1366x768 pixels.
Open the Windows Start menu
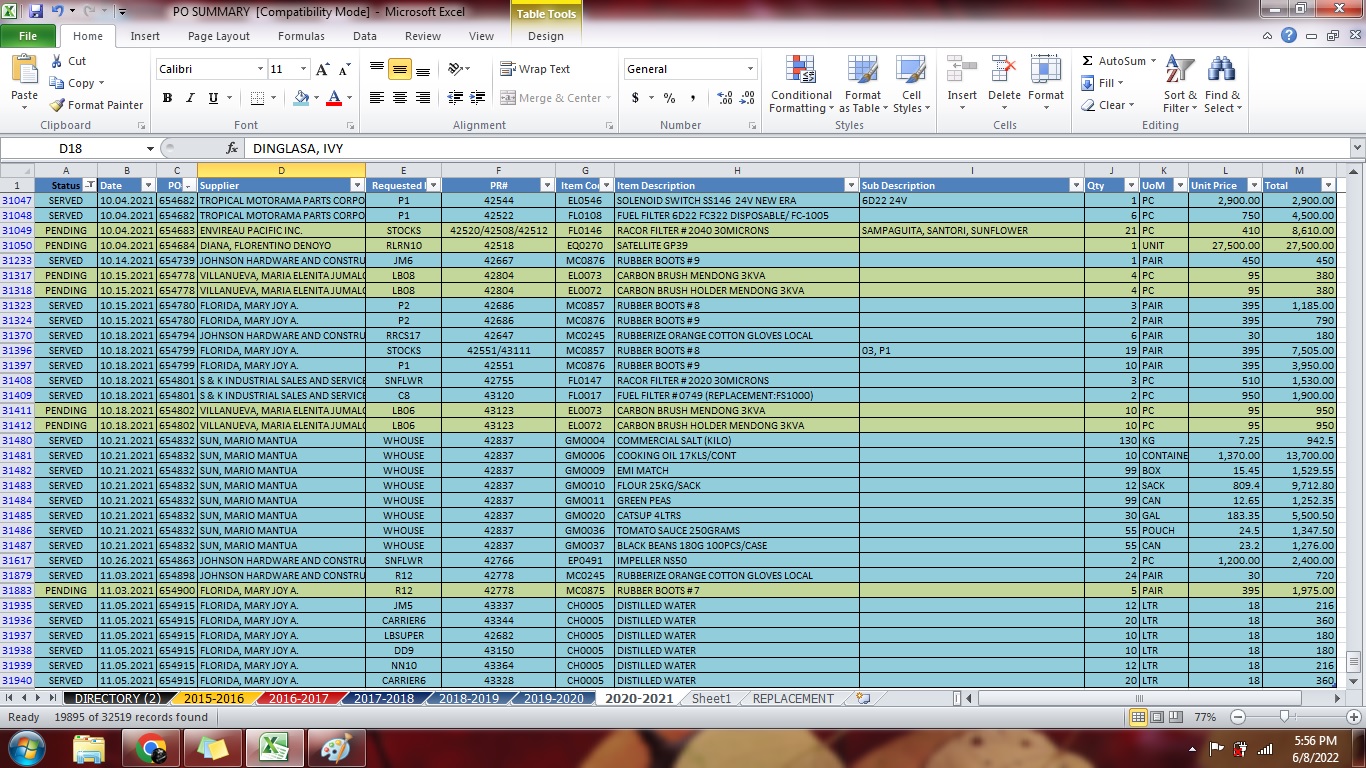pos(26,748)
